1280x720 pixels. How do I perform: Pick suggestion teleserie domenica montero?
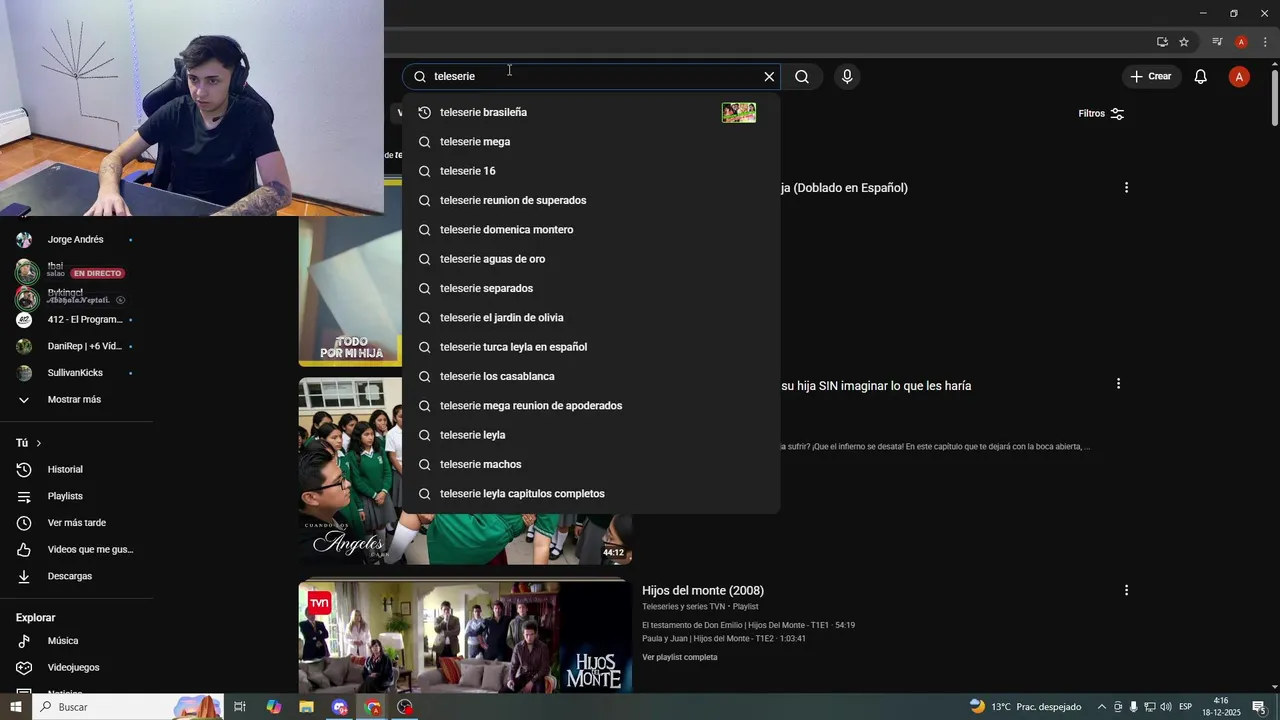coord(591,230)
